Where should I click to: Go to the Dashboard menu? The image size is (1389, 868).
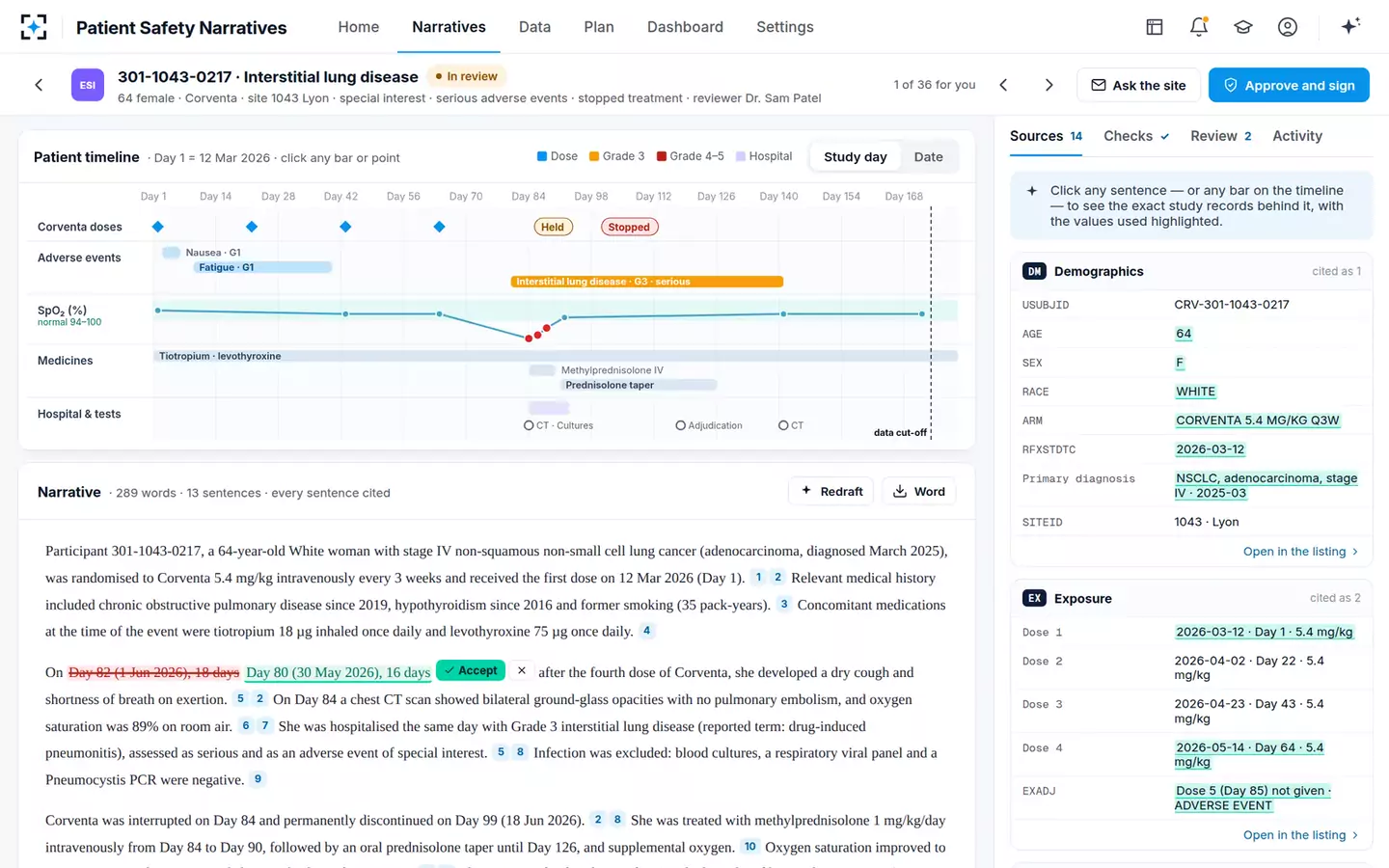685,27
